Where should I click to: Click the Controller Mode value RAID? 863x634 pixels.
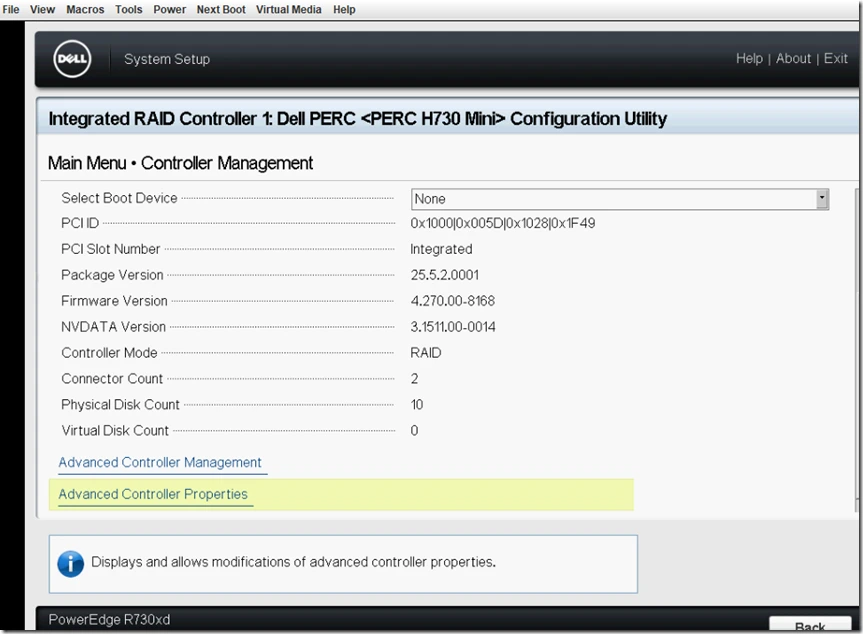pyautogui.click(x=425, y=352)
